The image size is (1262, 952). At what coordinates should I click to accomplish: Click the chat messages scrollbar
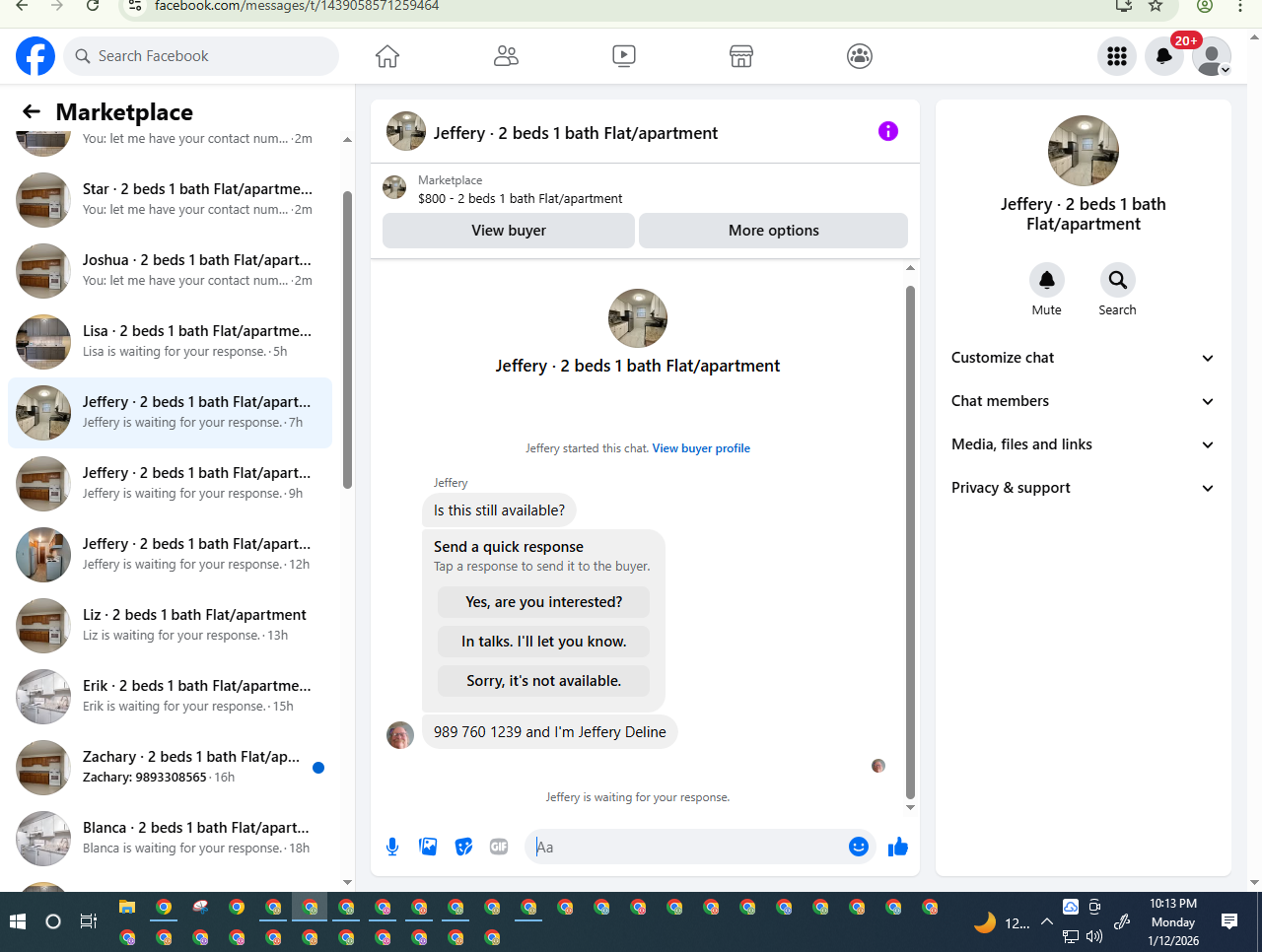click(910, 542)
